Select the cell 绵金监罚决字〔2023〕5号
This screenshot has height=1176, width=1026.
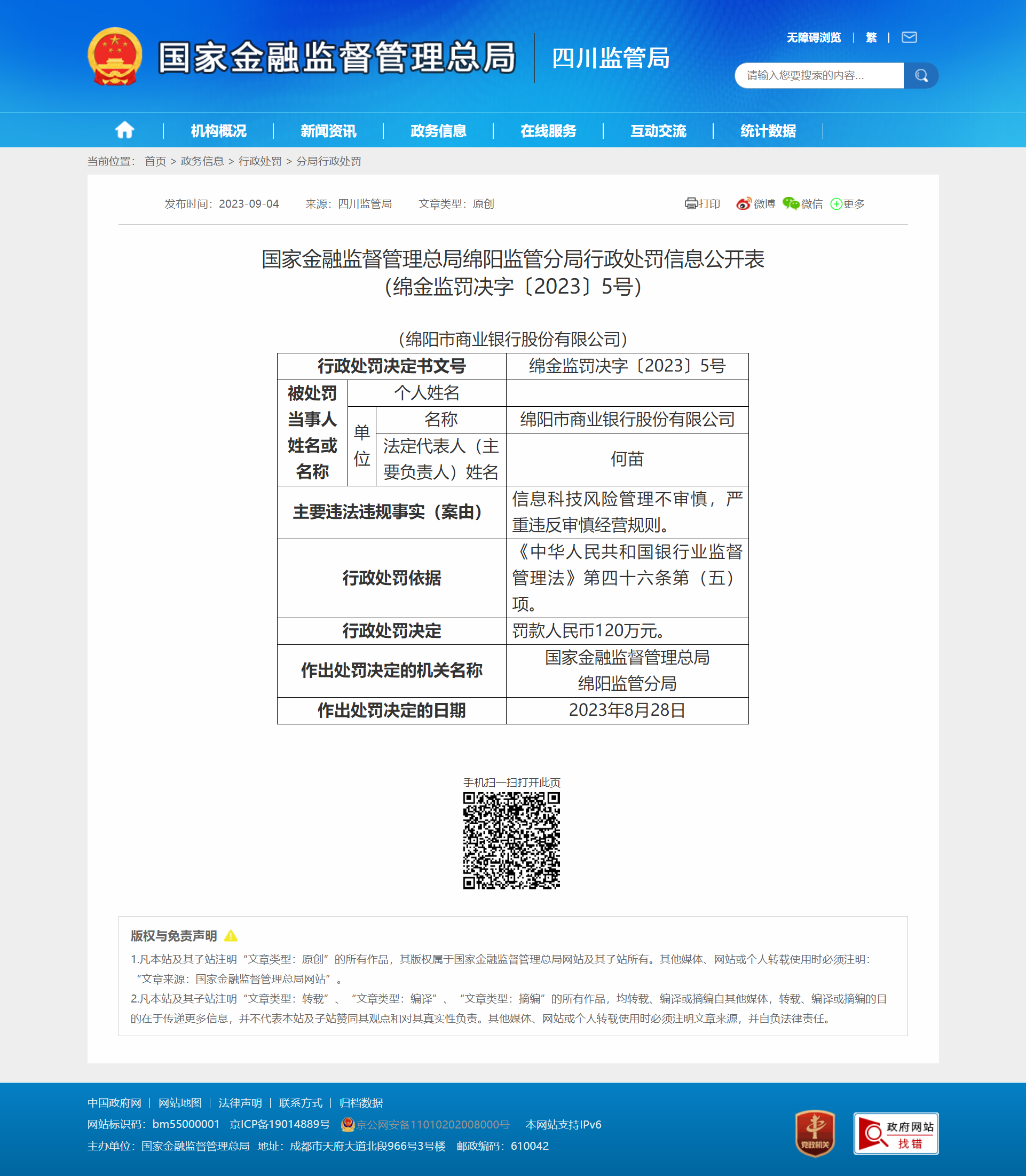tap(628, 366)
